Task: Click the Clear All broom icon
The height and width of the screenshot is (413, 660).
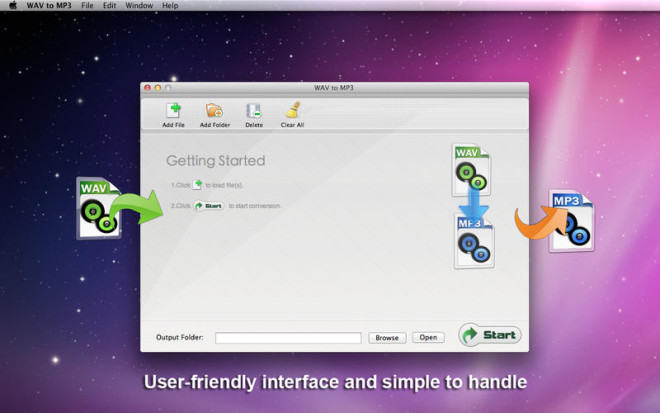Action: pyautogui.click(x=293, y=110)
